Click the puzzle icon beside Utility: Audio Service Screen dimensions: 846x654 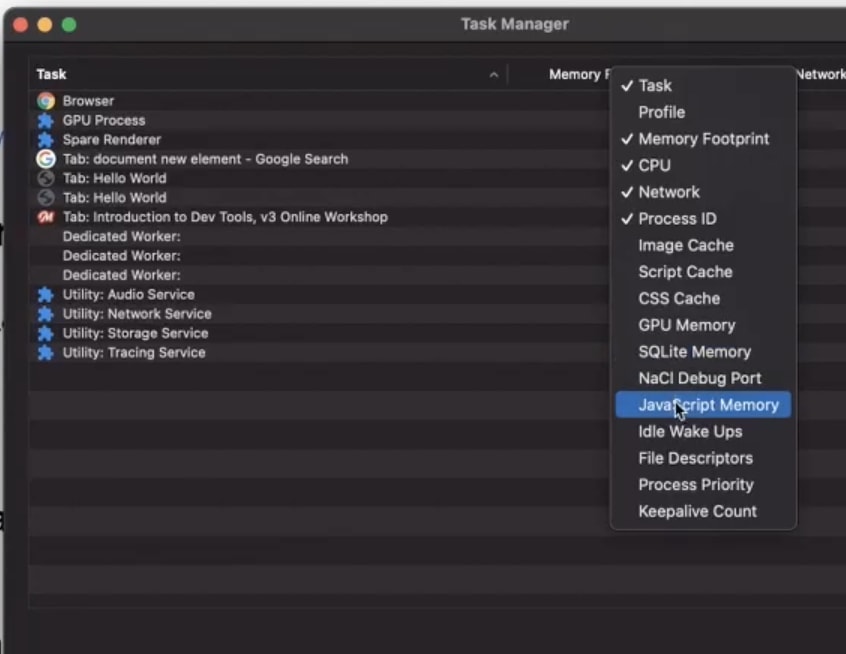pyautogui.click(x=46, y=295)
